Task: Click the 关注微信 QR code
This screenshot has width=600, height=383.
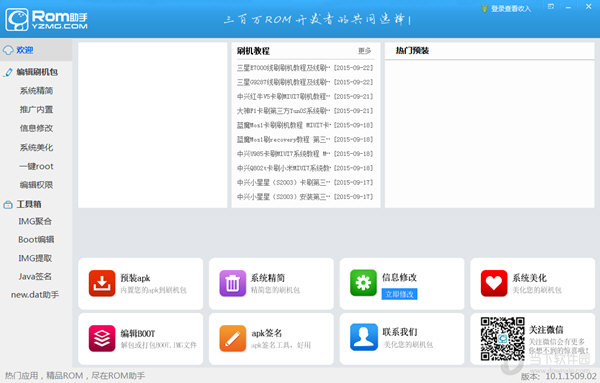Action: 502,339
